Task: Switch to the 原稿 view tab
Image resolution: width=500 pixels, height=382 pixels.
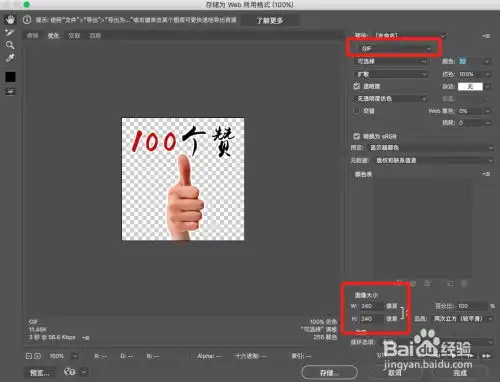Action: [32, 36]
